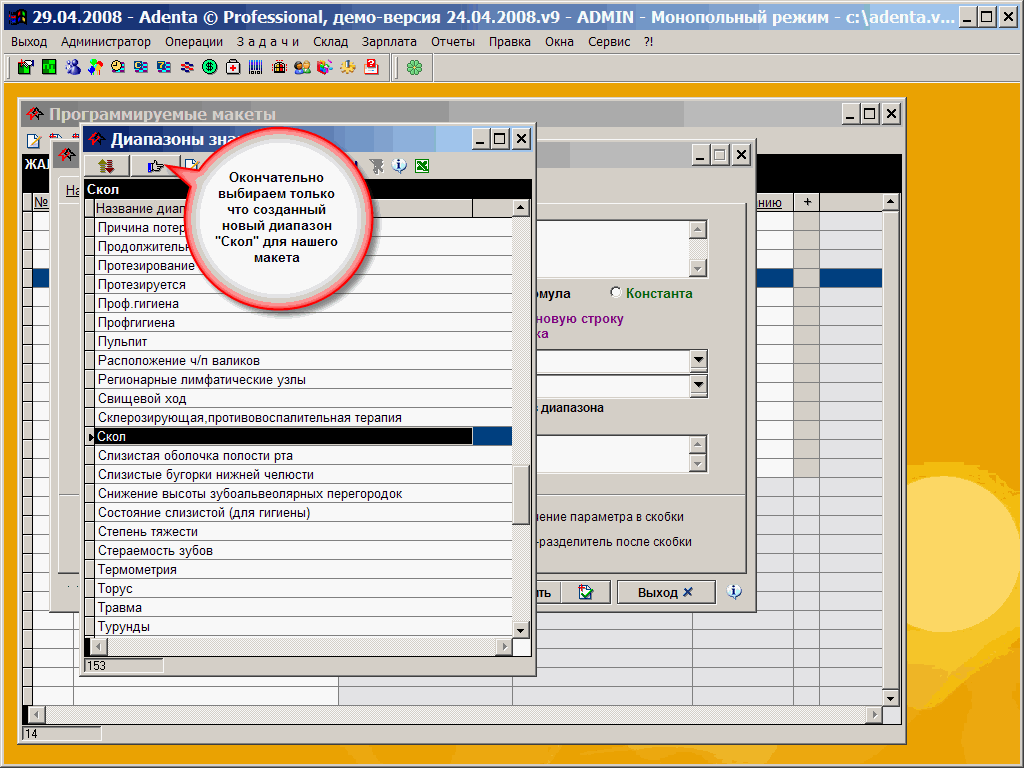Screen dimensions: 1024x768
Task: Click the pointing-hand select button in Диапазоны toolbar
Action: [x=155, y=166]
